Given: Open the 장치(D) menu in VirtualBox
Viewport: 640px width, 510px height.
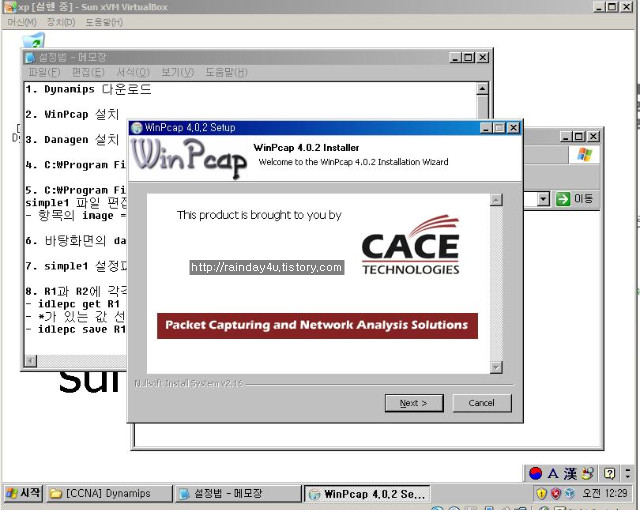Looking at the screenshot, I should (x=61, y=22).
